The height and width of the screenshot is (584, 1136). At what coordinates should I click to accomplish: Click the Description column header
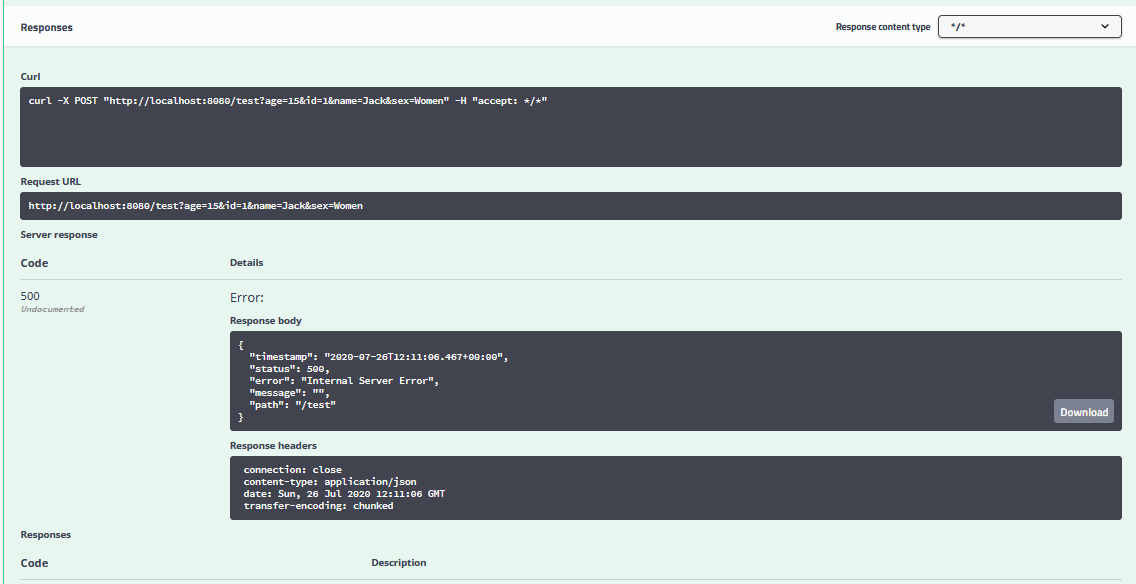[x=398, y=563]
